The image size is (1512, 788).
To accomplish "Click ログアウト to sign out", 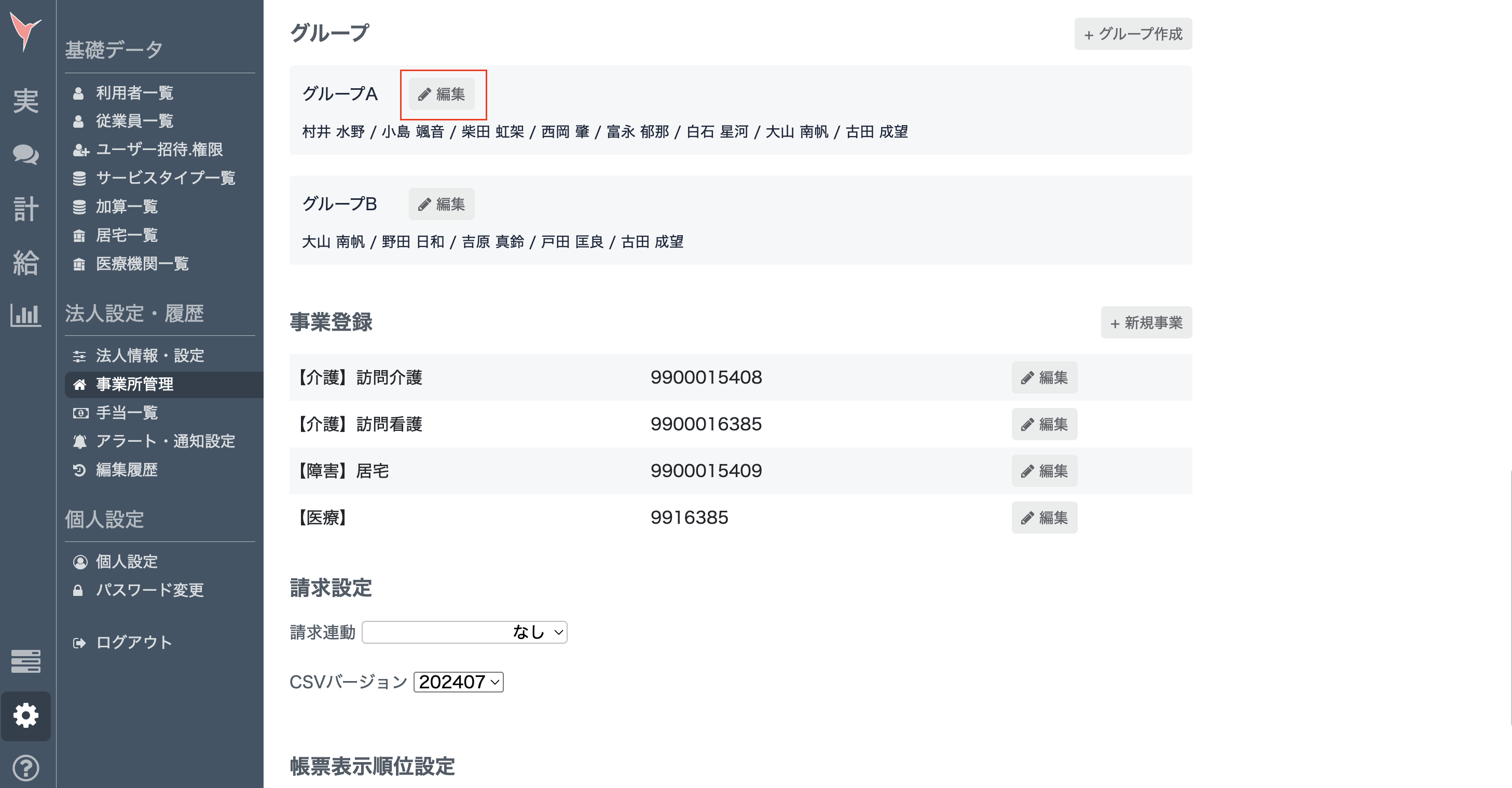I will click(134, 642).
